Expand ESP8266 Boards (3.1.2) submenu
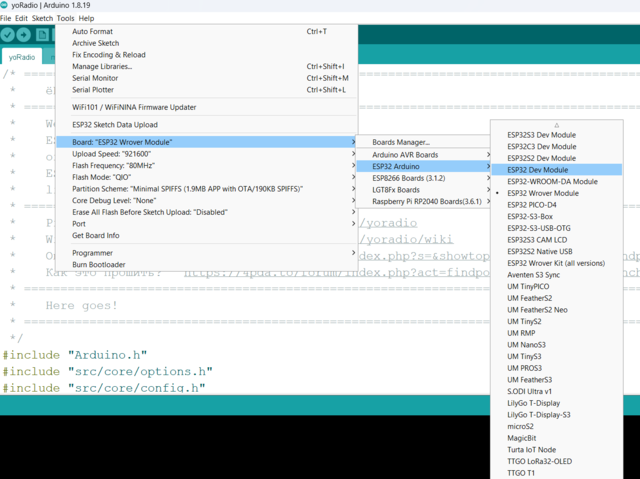Viewport: 640px width, 479px height. [x=424, y=178]
